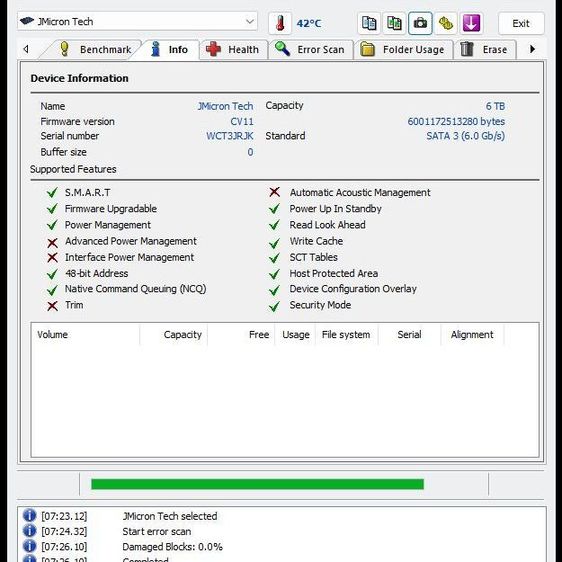
Task: Click the serial number value WCT3JRJK
Action: (x=230, y=136)
